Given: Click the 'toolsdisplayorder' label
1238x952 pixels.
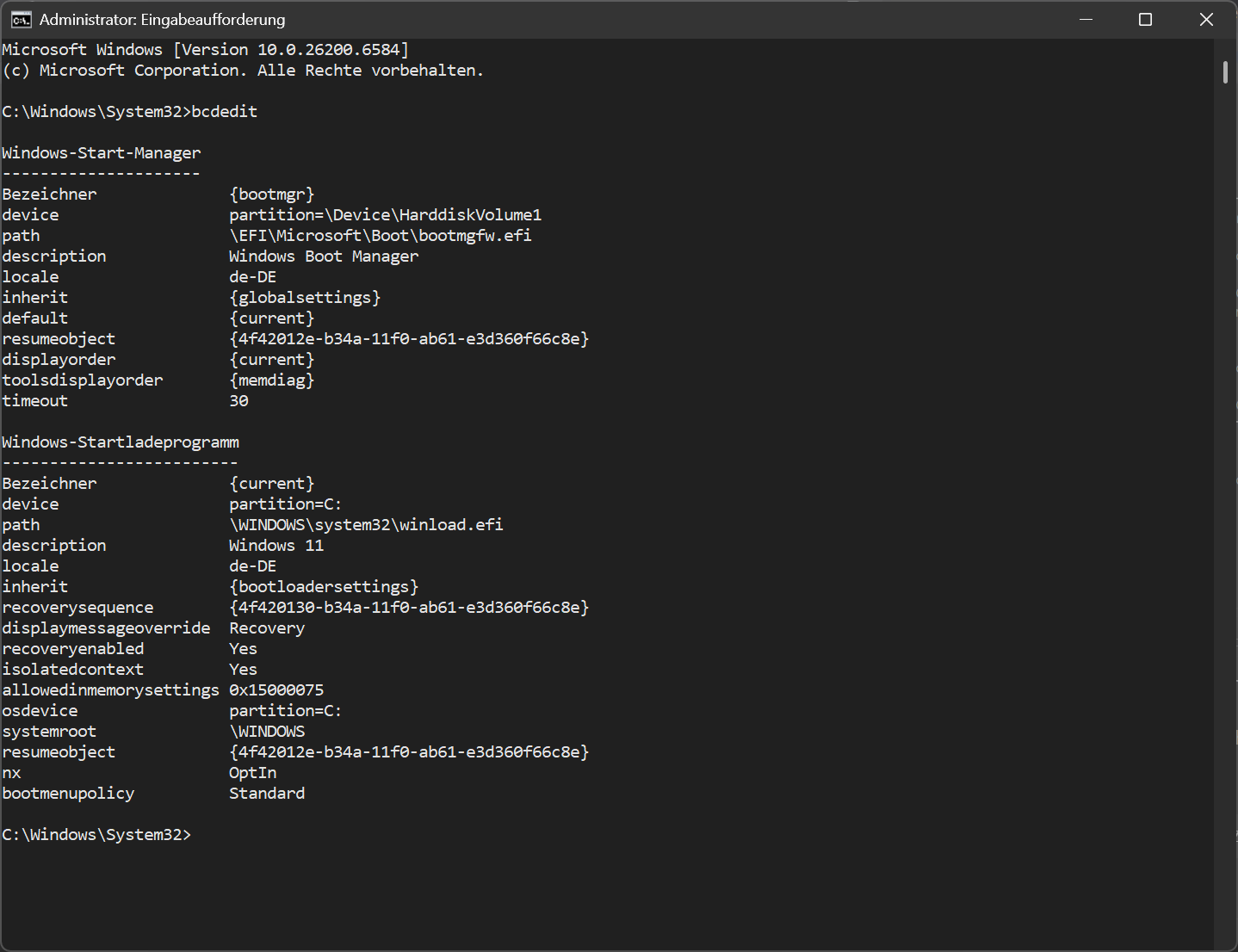Looking at the screenshot, I should (83, 380).
